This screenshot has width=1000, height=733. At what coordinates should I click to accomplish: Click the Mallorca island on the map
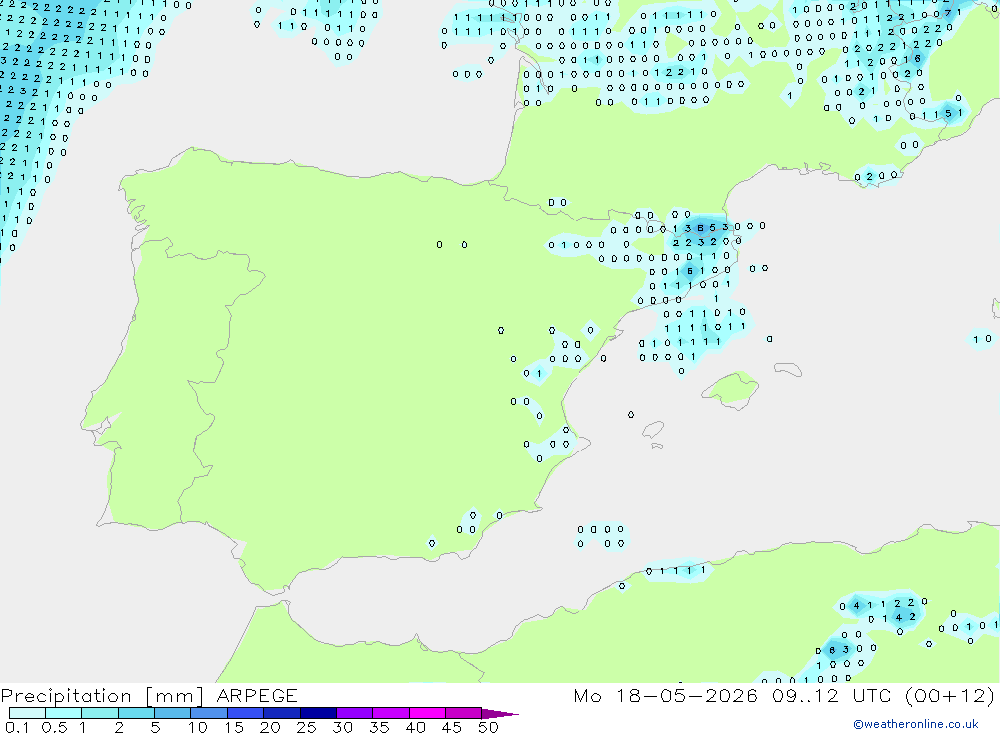(731, 389)
